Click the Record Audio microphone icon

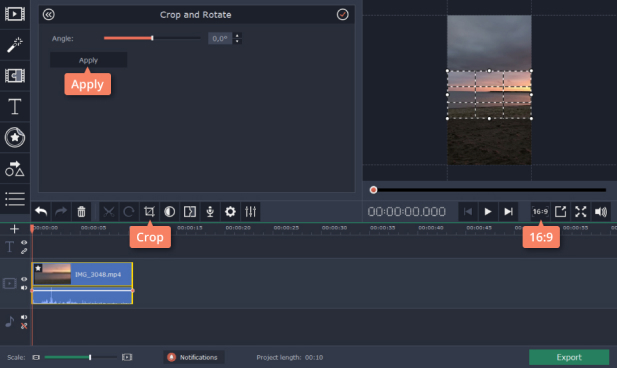[210, 212]
